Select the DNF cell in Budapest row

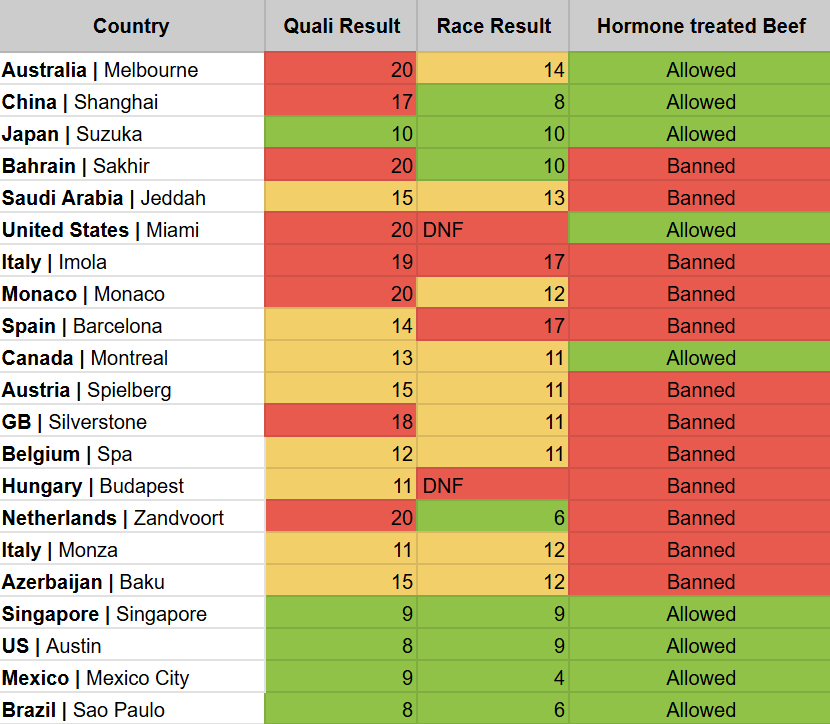point(494,486)
